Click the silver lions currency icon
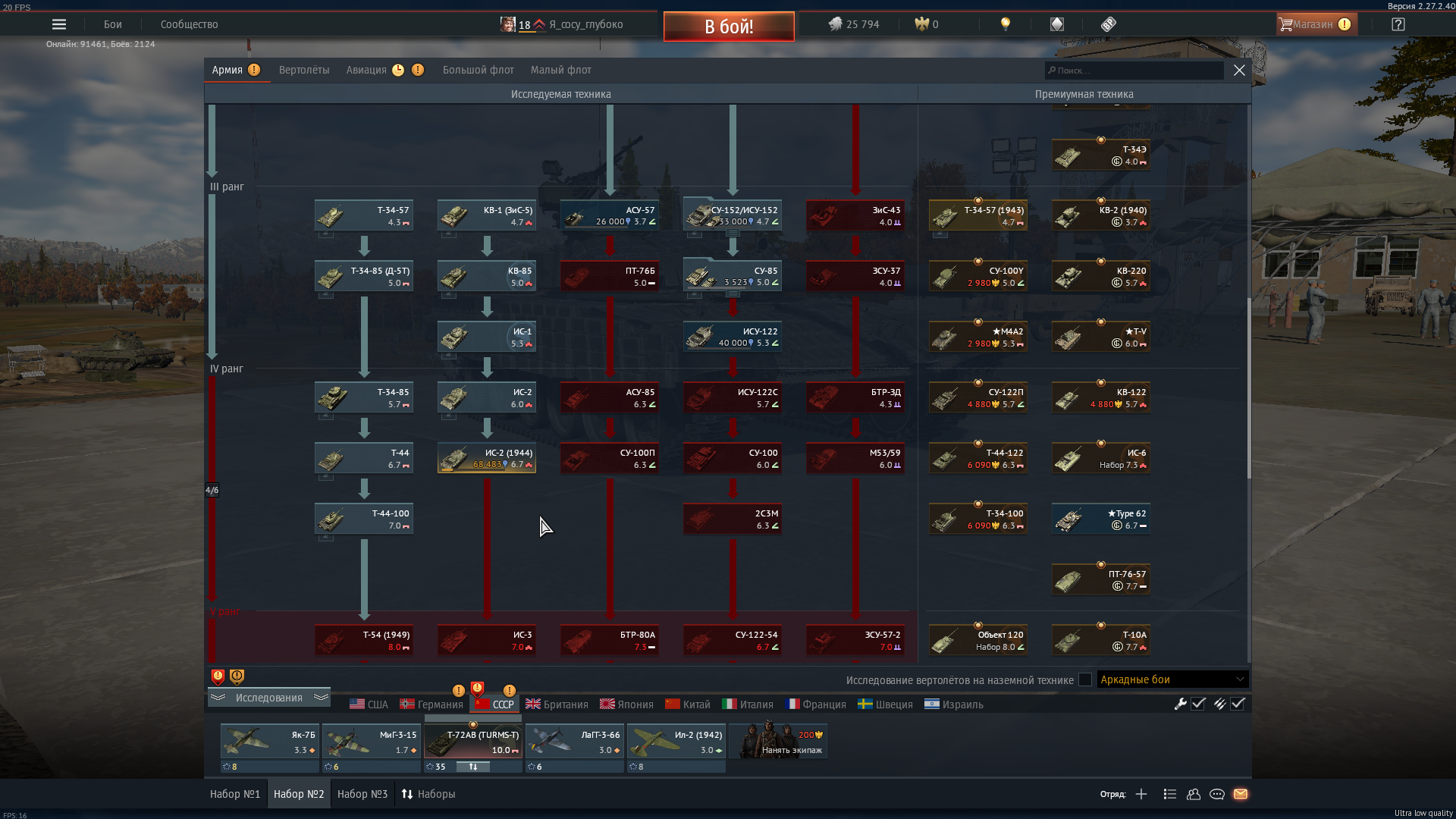The image size is (1456, 819). 835,24
